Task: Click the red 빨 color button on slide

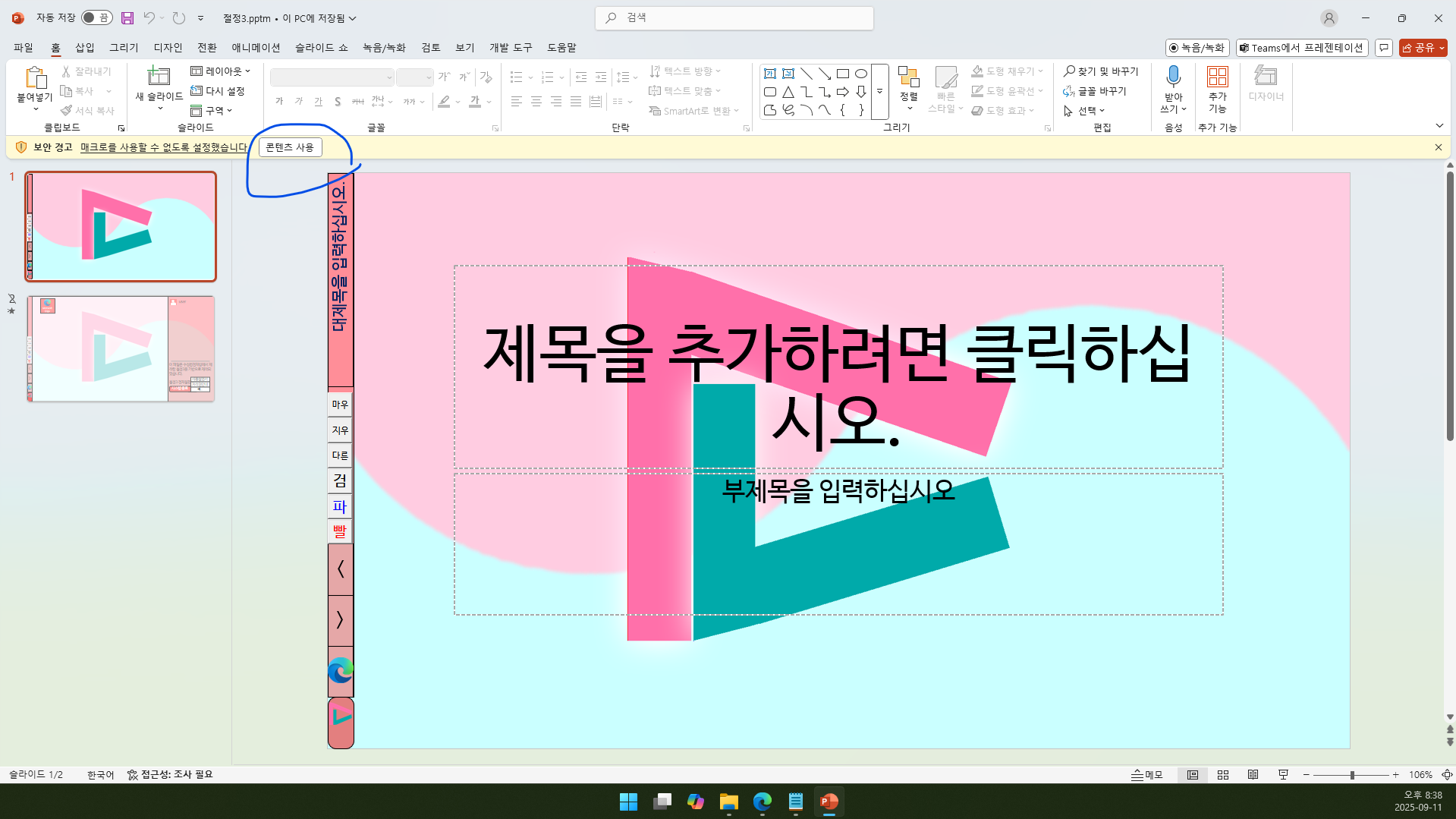Action: coord(340,531)
